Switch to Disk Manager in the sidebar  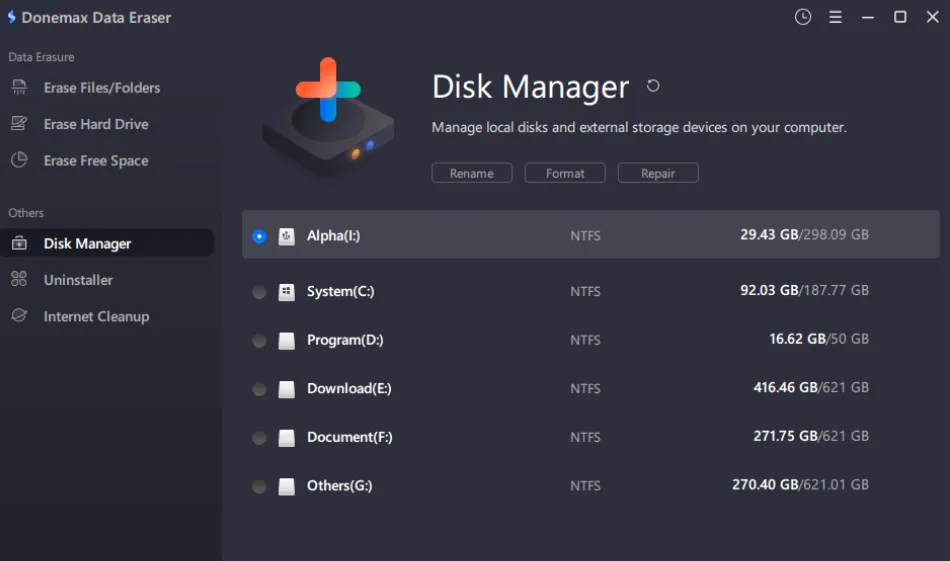click(x=107, y=243)
